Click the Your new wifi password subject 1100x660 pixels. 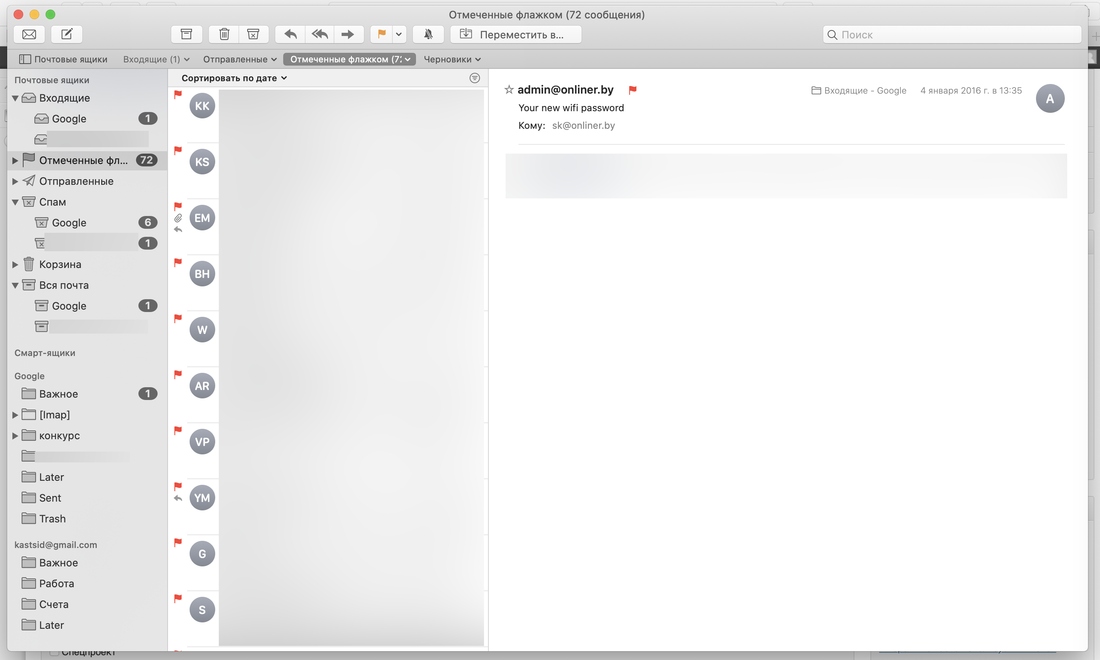point(571,108)
